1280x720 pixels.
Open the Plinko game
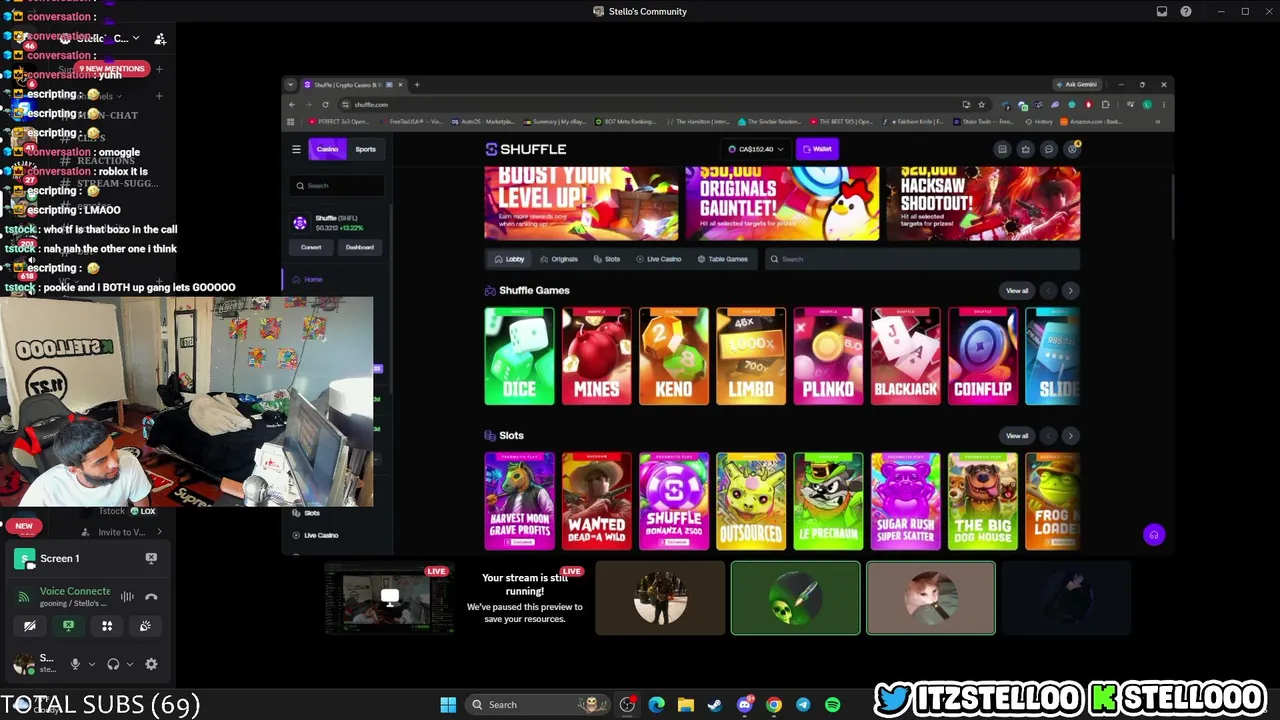coord(828,356)
